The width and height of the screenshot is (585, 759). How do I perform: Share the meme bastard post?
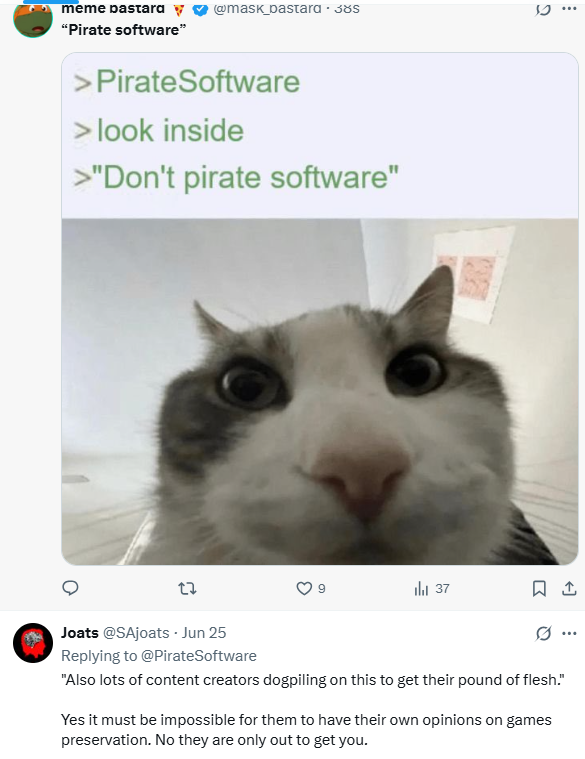click(569, 589)
